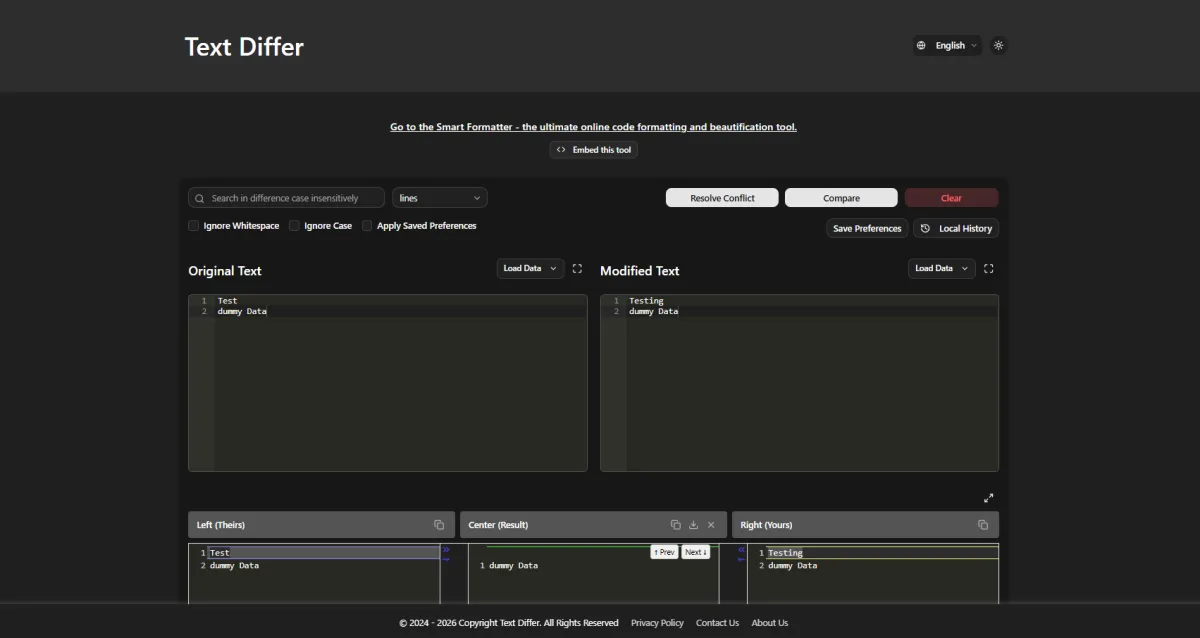This screenshot has height=638, width=1200.
Task: Copy the Right (Yours) panel content
Action: coord(983,525)
